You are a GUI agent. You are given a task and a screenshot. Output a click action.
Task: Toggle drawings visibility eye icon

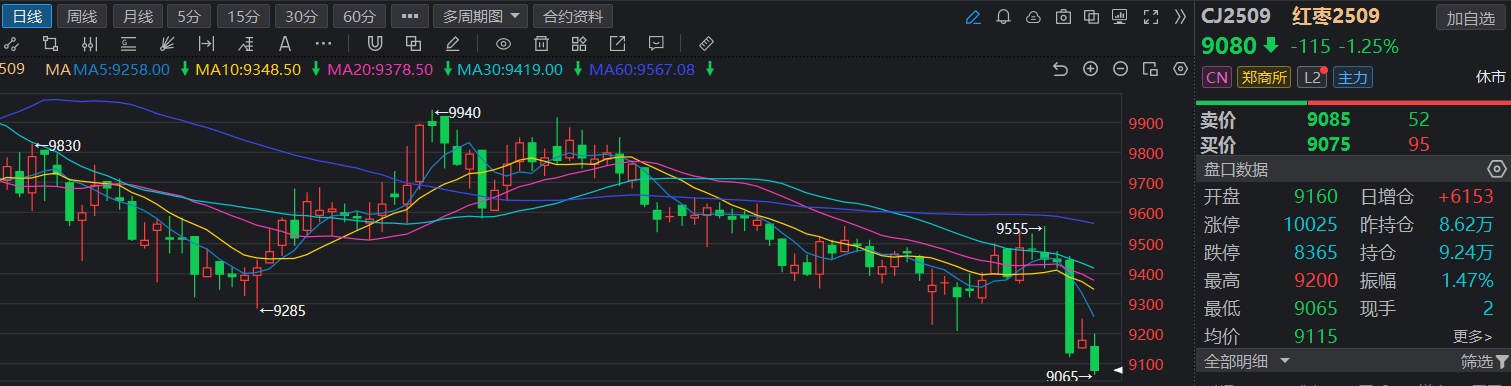[x=503, y=43]
